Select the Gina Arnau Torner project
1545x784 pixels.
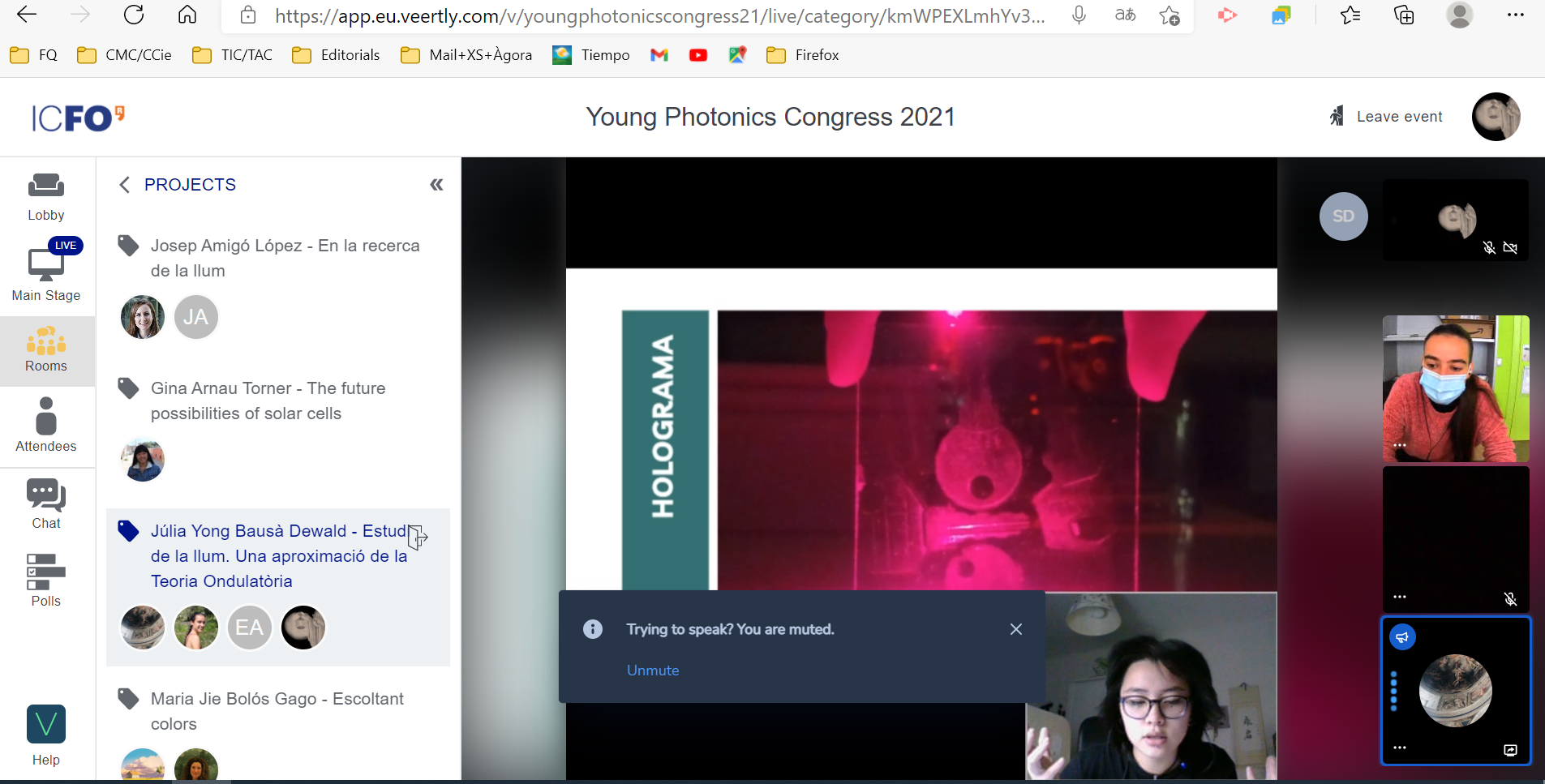268,401
